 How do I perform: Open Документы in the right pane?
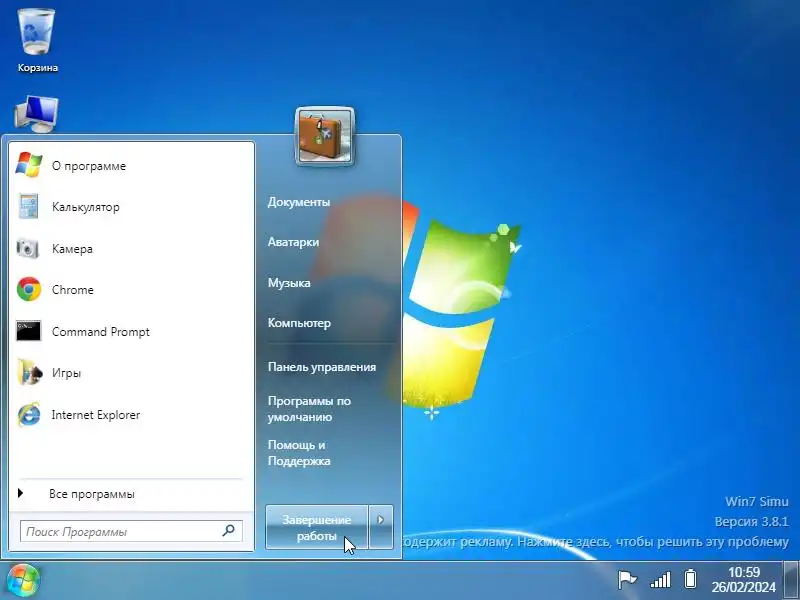coord(299,202)
